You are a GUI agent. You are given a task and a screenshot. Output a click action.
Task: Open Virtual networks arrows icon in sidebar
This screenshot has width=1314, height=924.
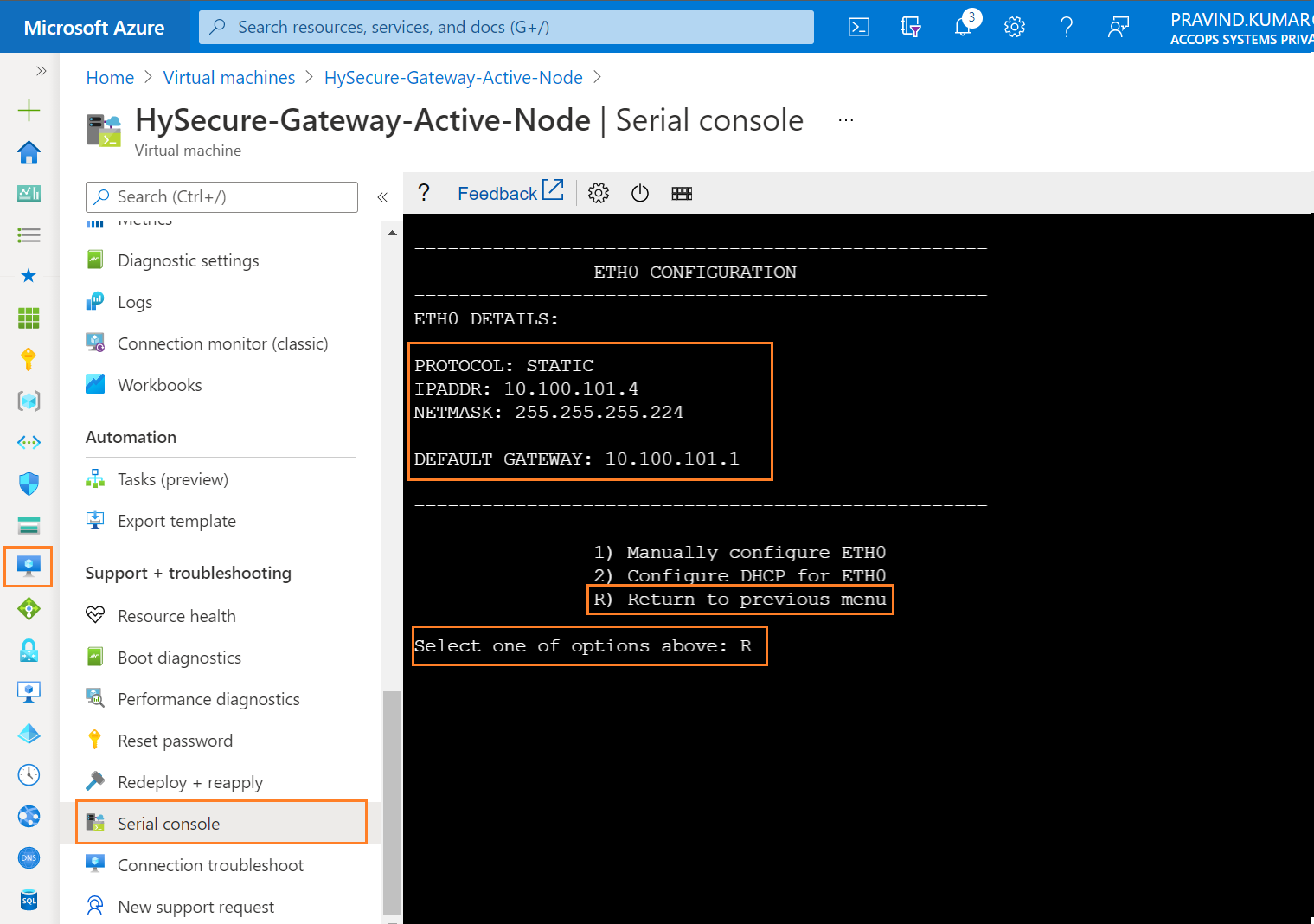click(x=29, y=442)
